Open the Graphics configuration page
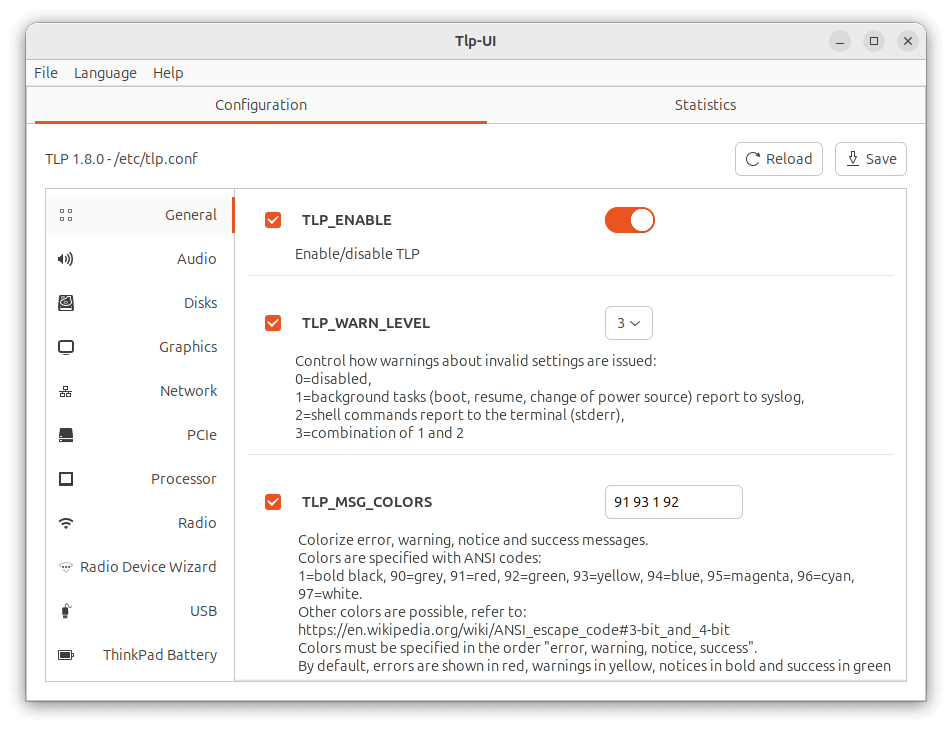The image size is (952, 730). 188,346
